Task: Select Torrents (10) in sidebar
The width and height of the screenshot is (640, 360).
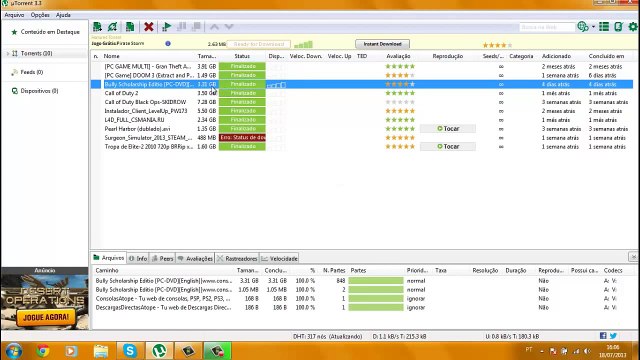Action: (36, 53)
